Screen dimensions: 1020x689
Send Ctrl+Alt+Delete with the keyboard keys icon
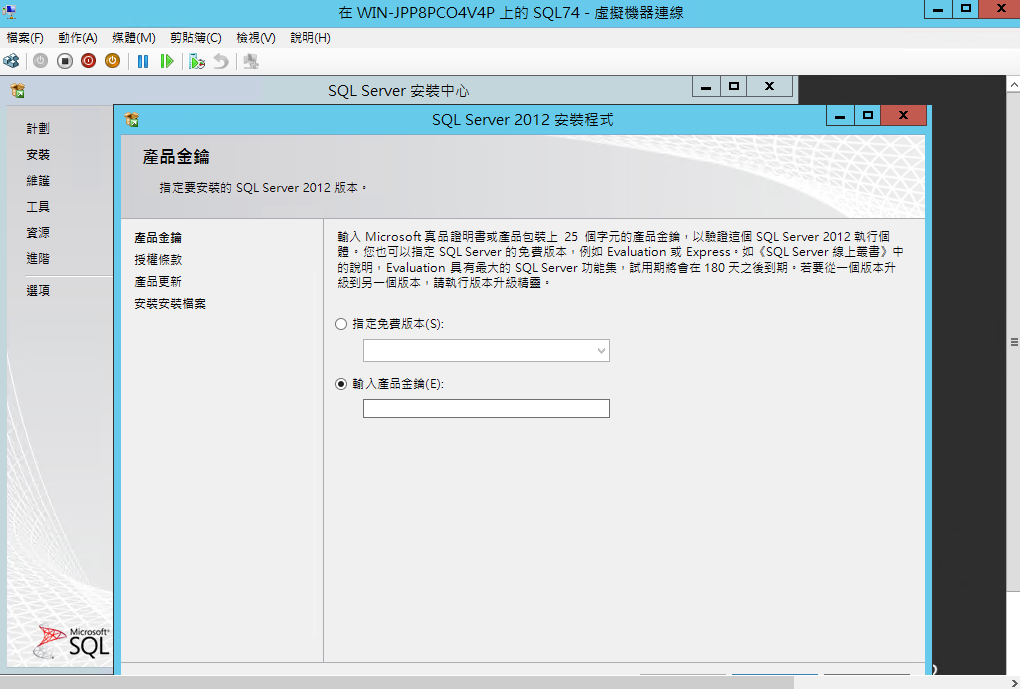(x=11, y=61)
